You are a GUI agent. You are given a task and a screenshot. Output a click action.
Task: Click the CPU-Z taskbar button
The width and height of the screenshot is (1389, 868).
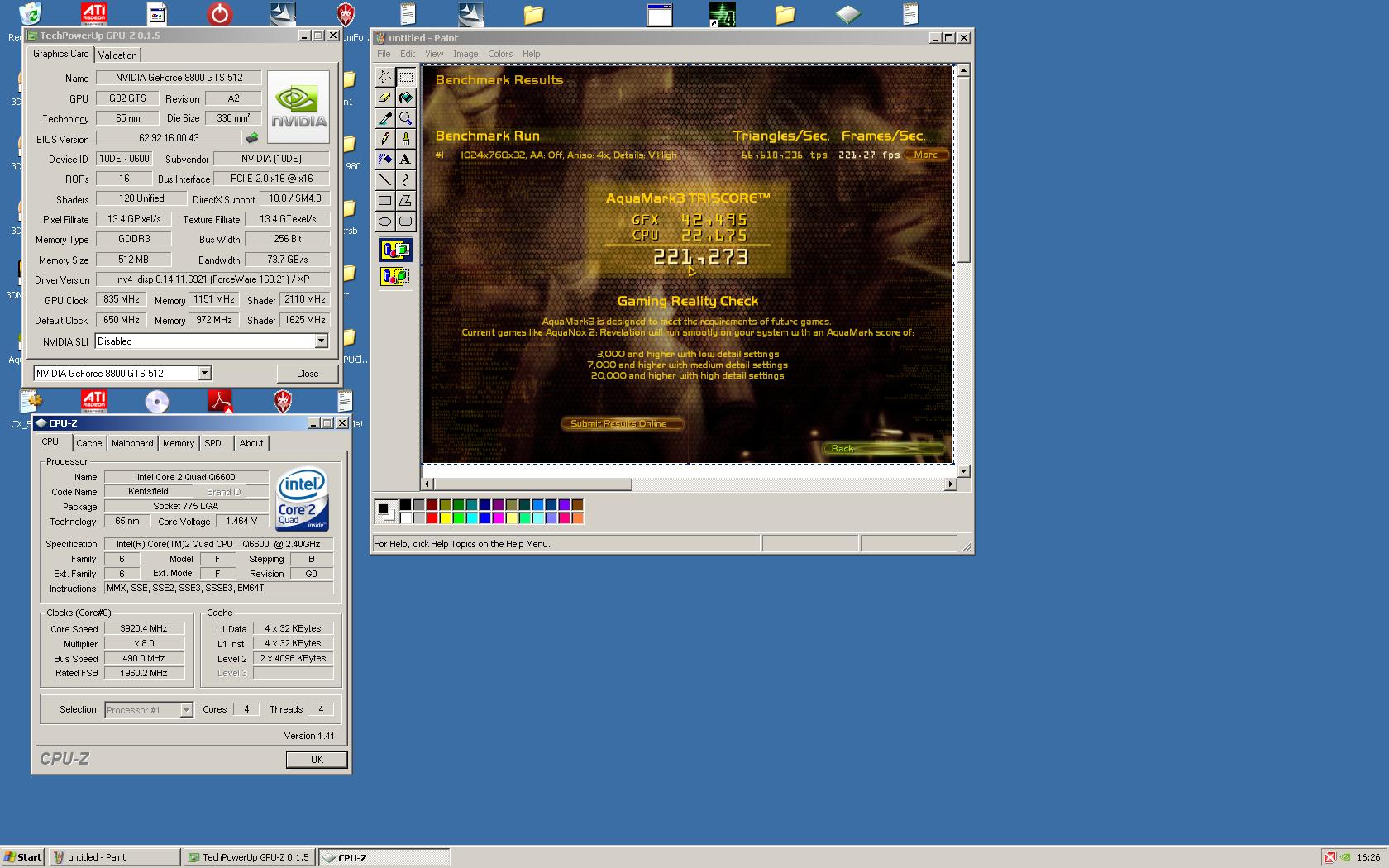(x=384, y=857)
